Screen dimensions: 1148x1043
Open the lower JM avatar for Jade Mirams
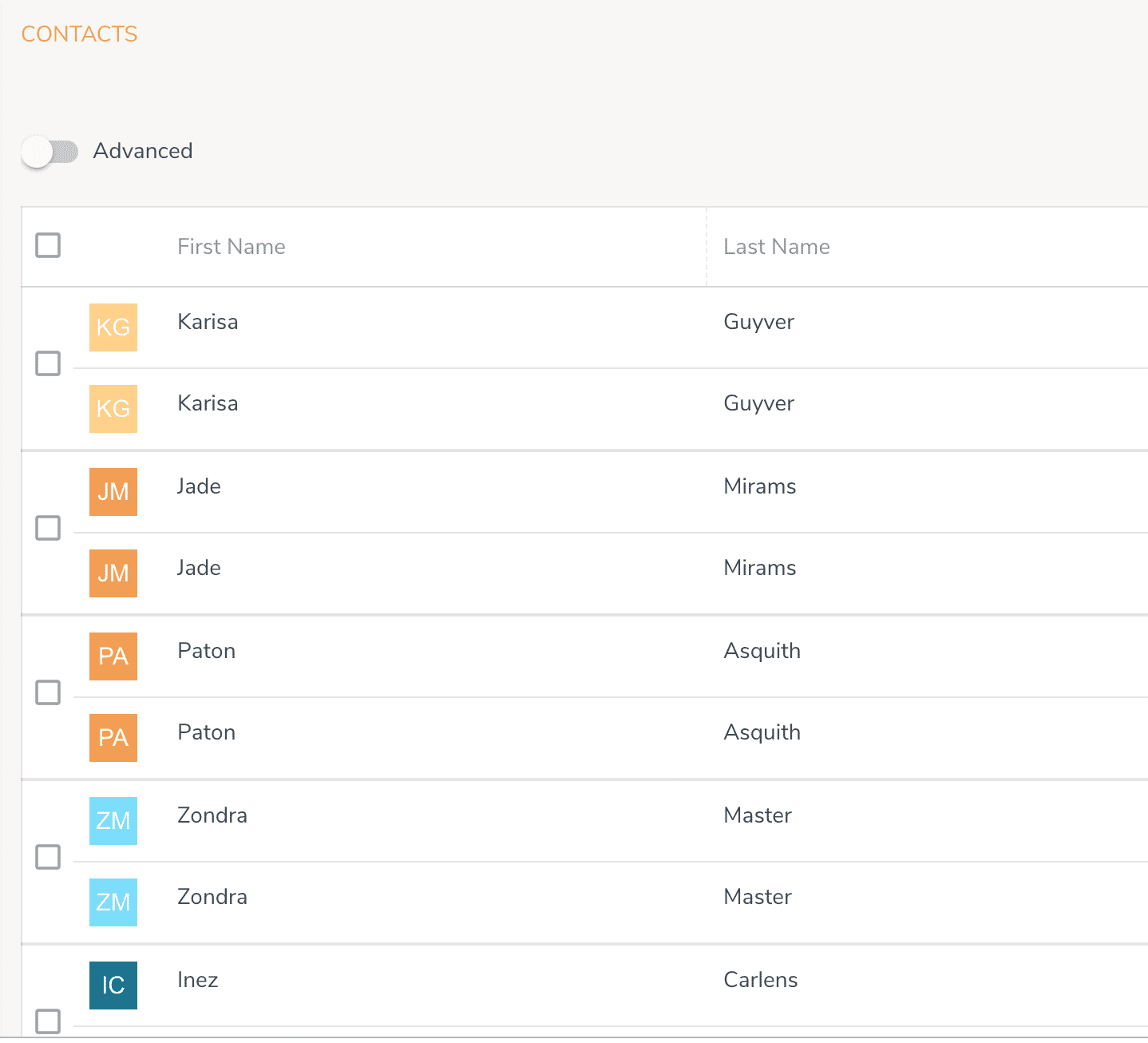pyautogui.click(x=113, y=573)
